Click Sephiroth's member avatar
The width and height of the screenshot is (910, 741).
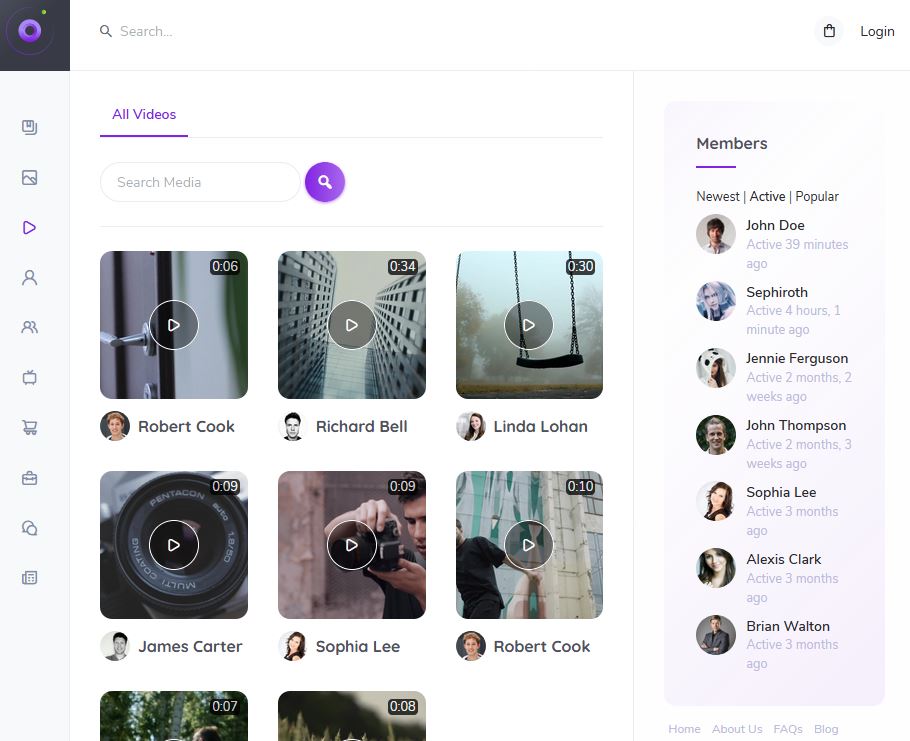[x=716, y=301]
